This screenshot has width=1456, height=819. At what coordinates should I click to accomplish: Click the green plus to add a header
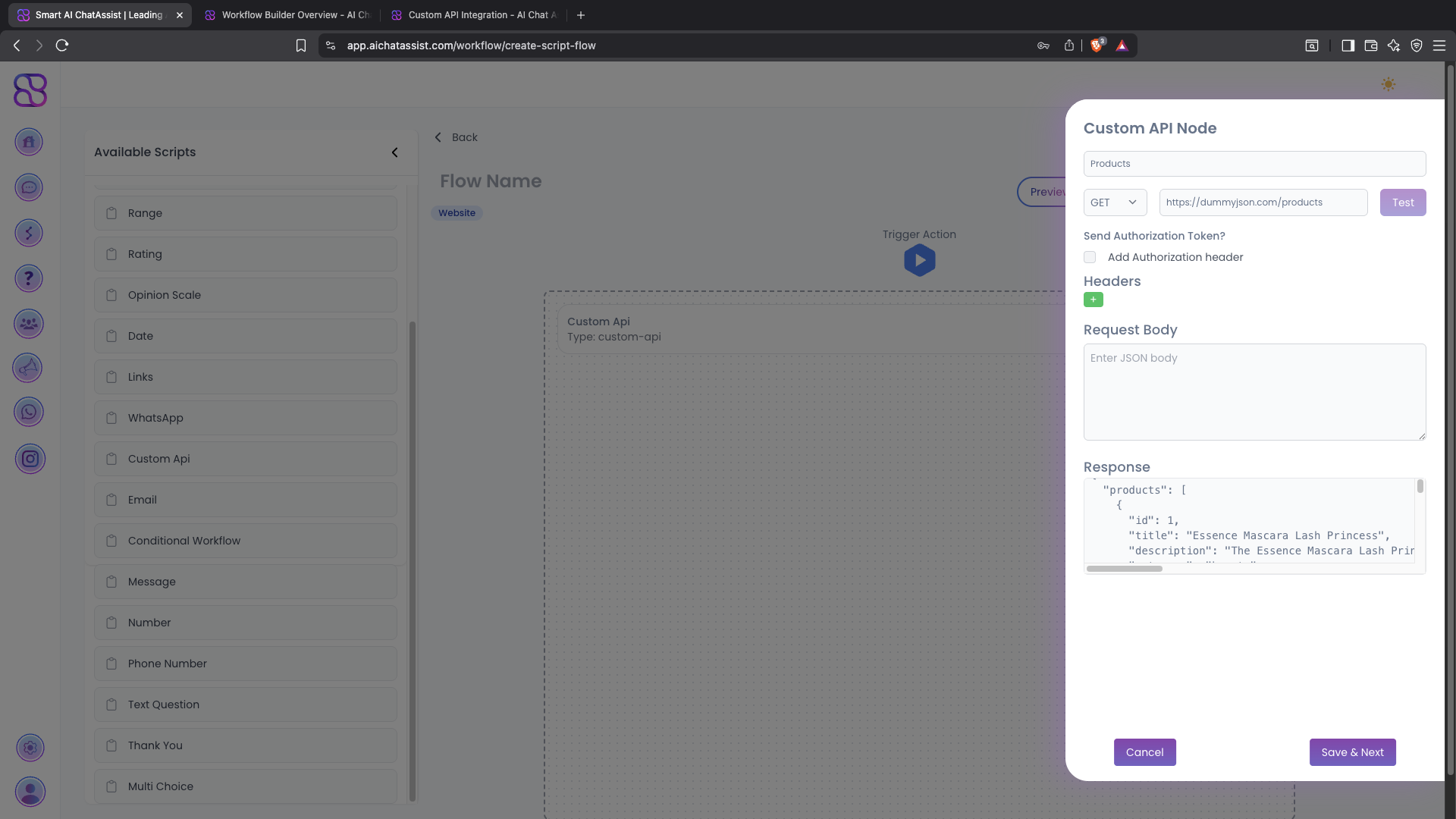(x=1094, y=300)
